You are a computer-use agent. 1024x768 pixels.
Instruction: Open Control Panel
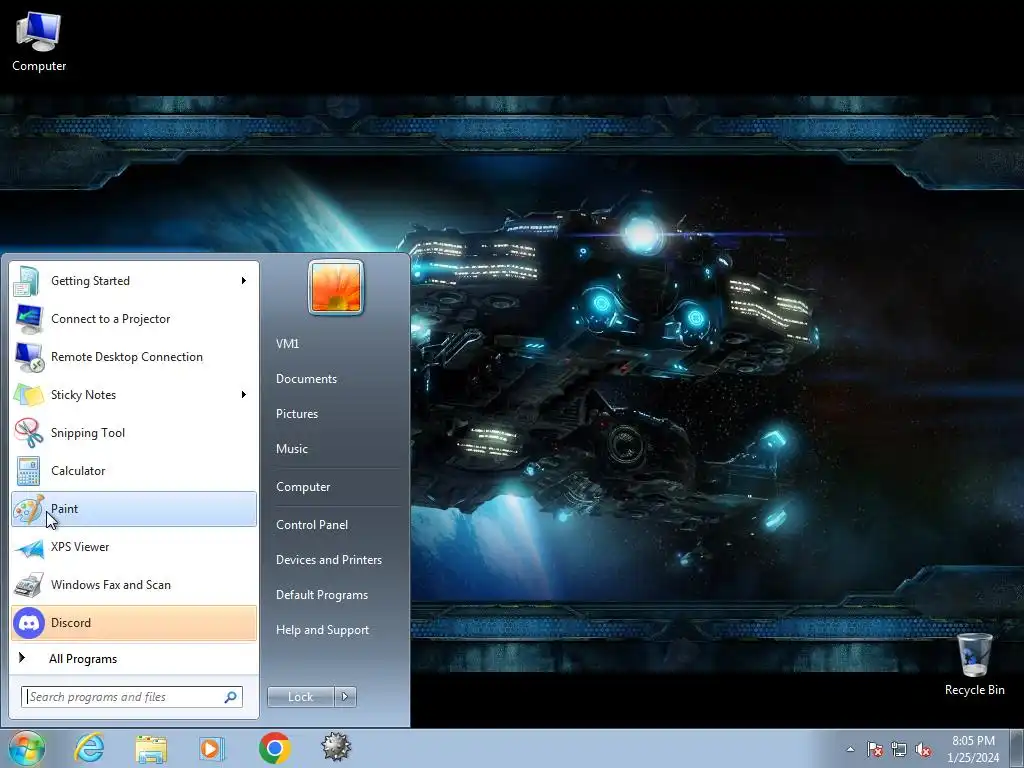(312, 525)
